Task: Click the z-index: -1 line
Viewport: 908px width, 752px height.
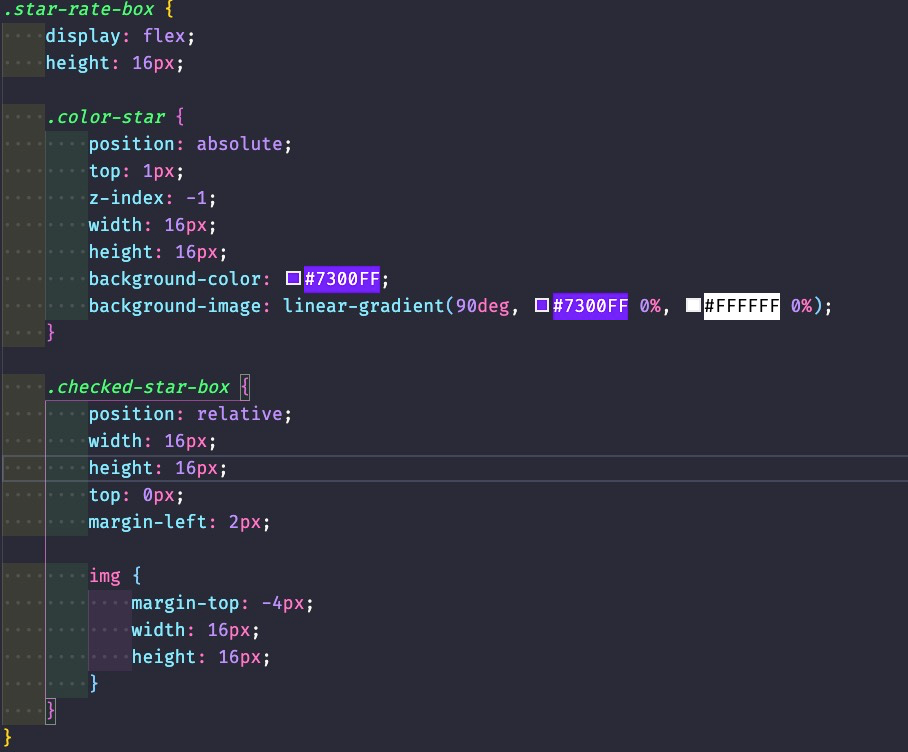Action: [153, 198]
